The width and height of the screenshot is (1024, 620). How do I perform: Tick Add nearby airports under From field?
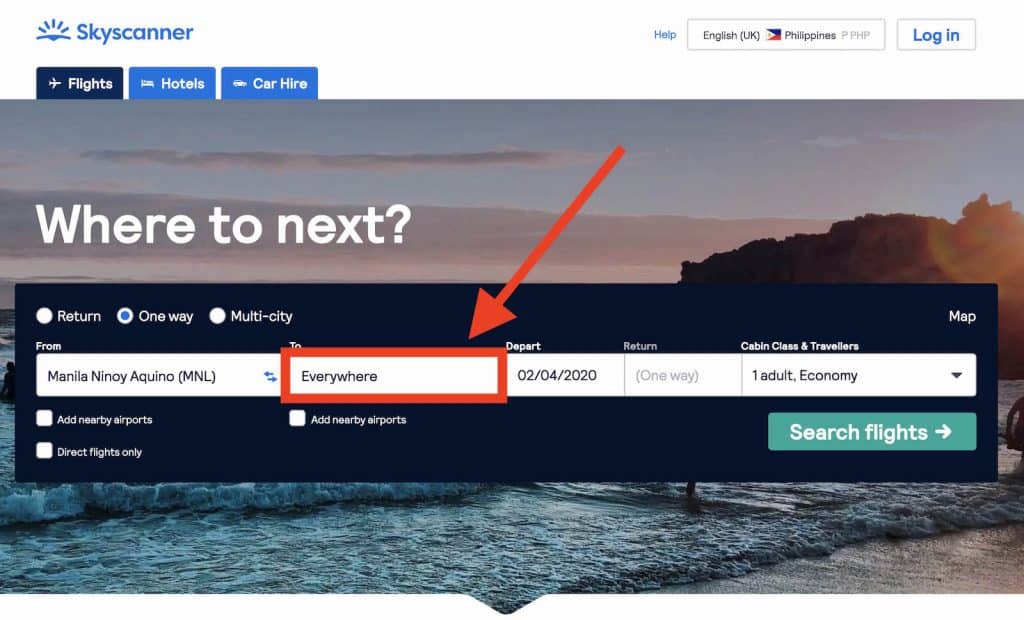point(44,419)
